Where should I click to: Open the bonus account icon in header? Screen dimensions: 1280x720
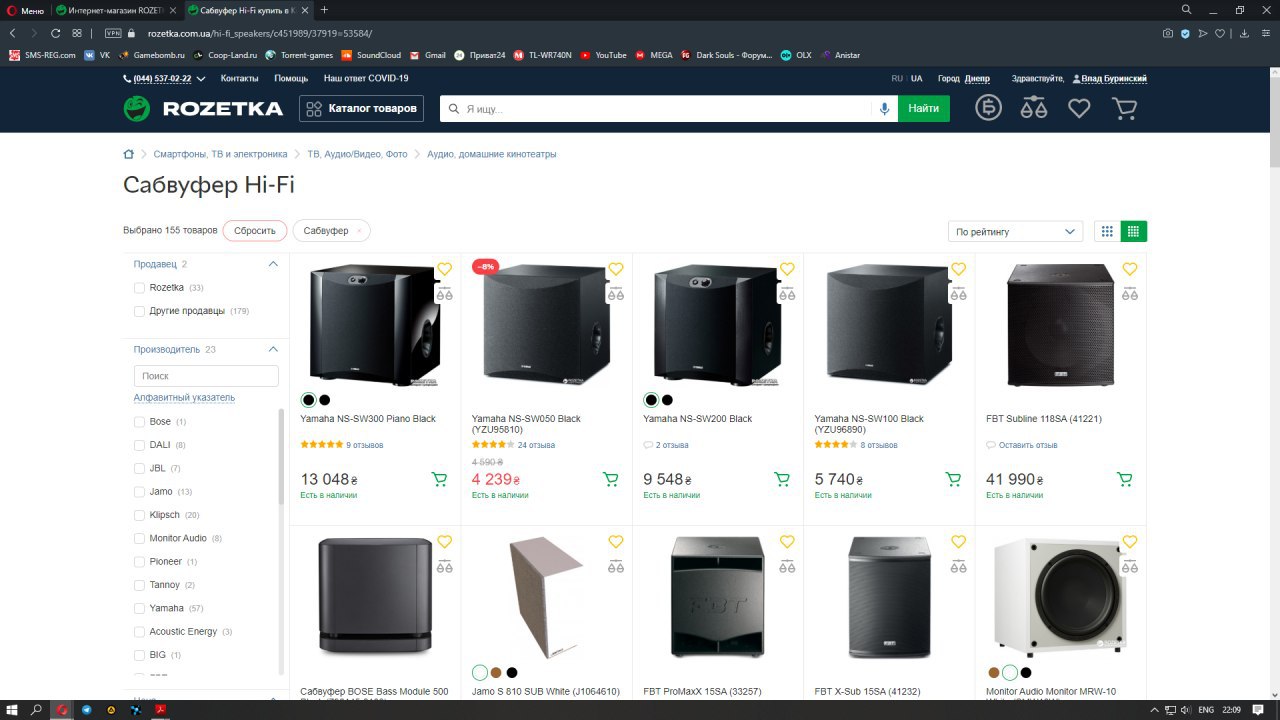(x=989, y=108)
